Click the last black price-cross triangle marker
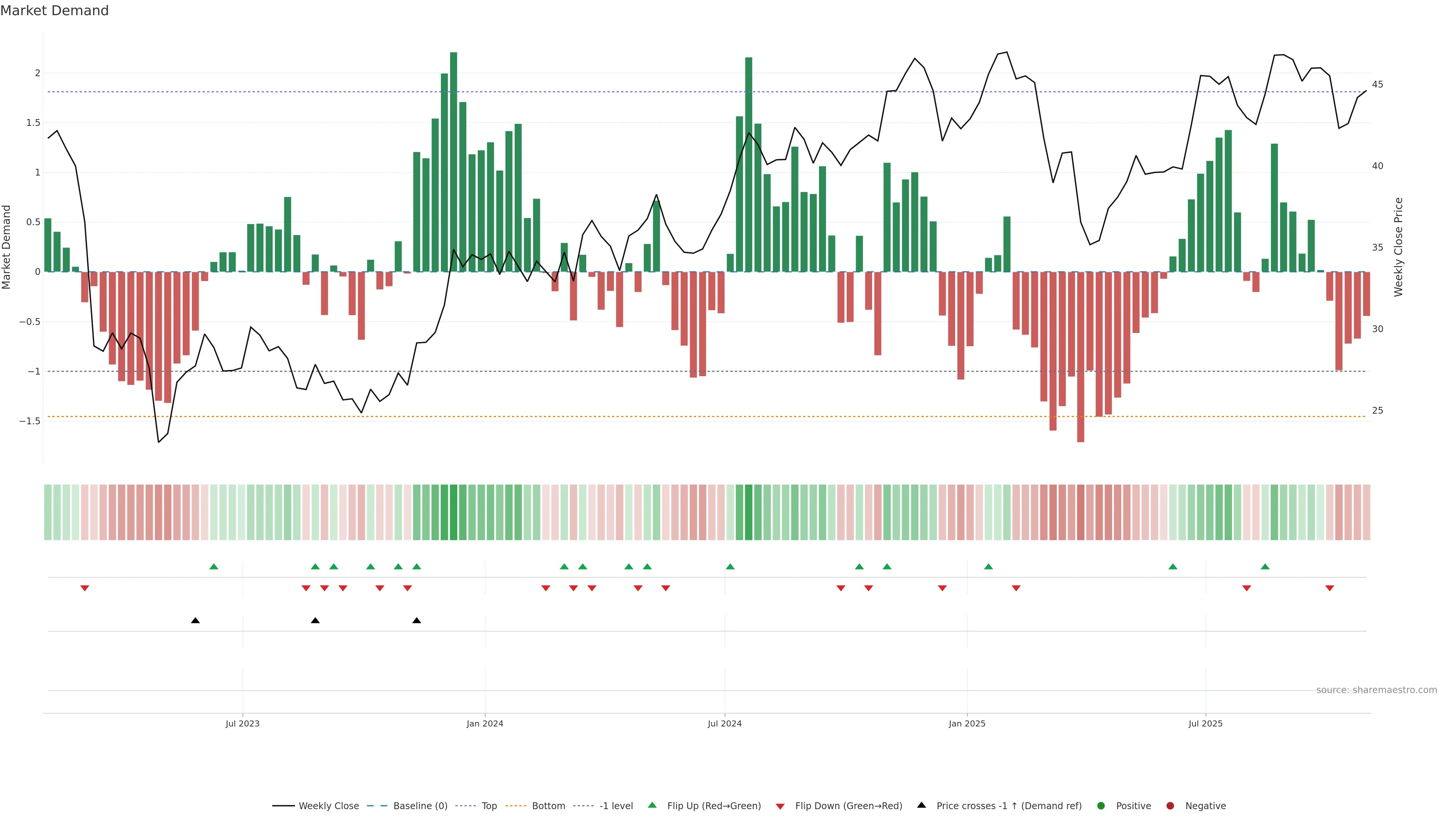Viewport: 1456px width, 819px height. 417,621
